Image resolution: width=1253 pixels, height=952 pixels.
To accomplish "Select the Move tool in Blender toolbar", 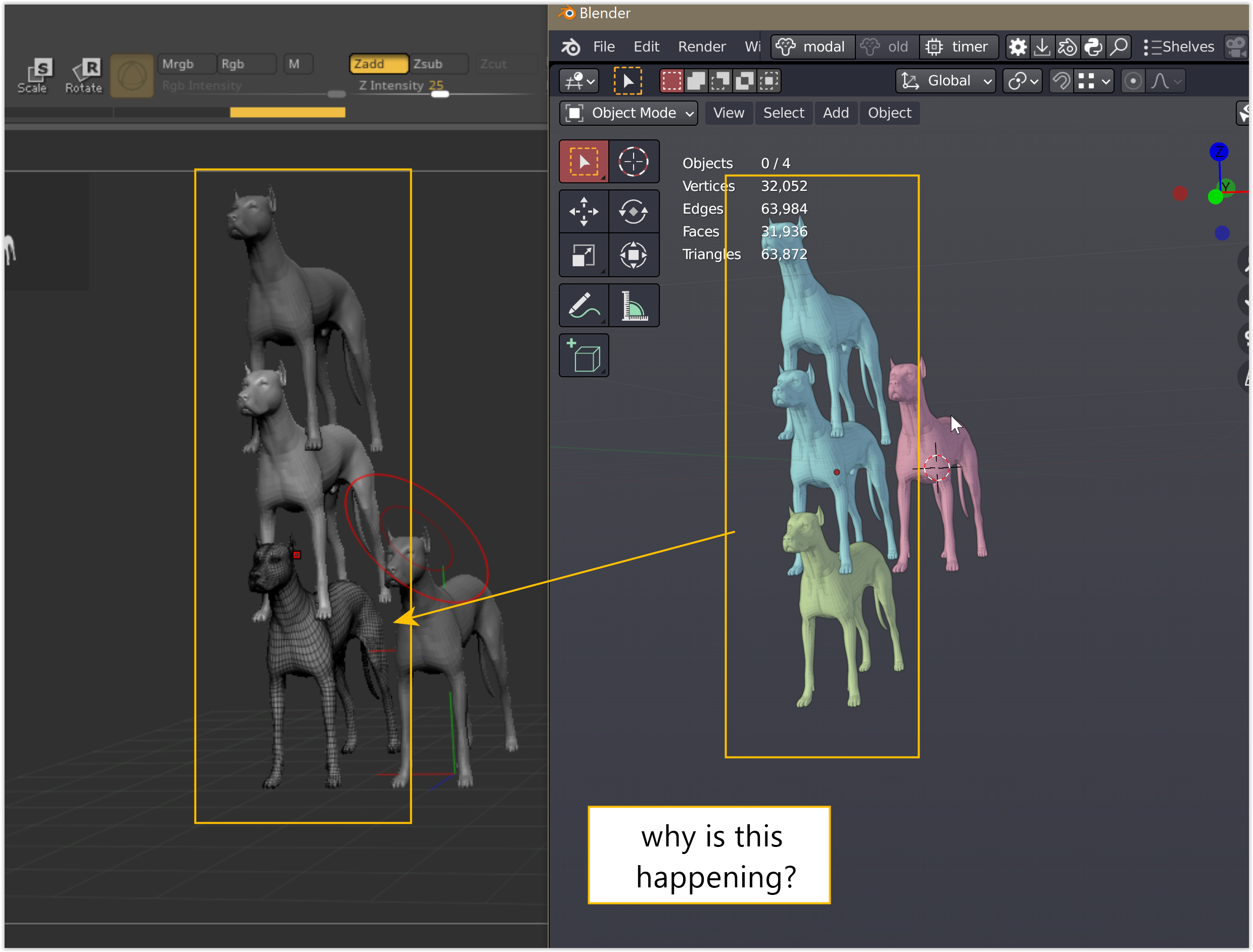I will click(584, 211).
